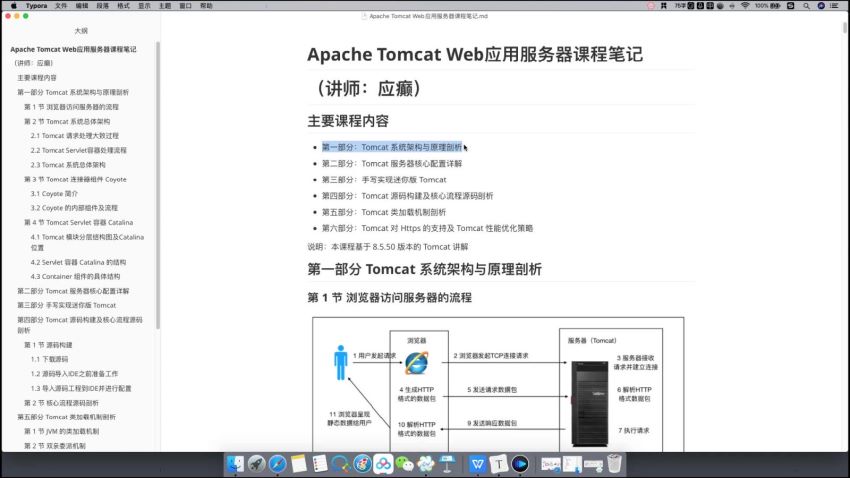The width and height of the screenshot is (850, 478).
Task: Select outline 第 3 节 Tomcat 连接器组件 Coyote
Action: (x=75, y=179)
